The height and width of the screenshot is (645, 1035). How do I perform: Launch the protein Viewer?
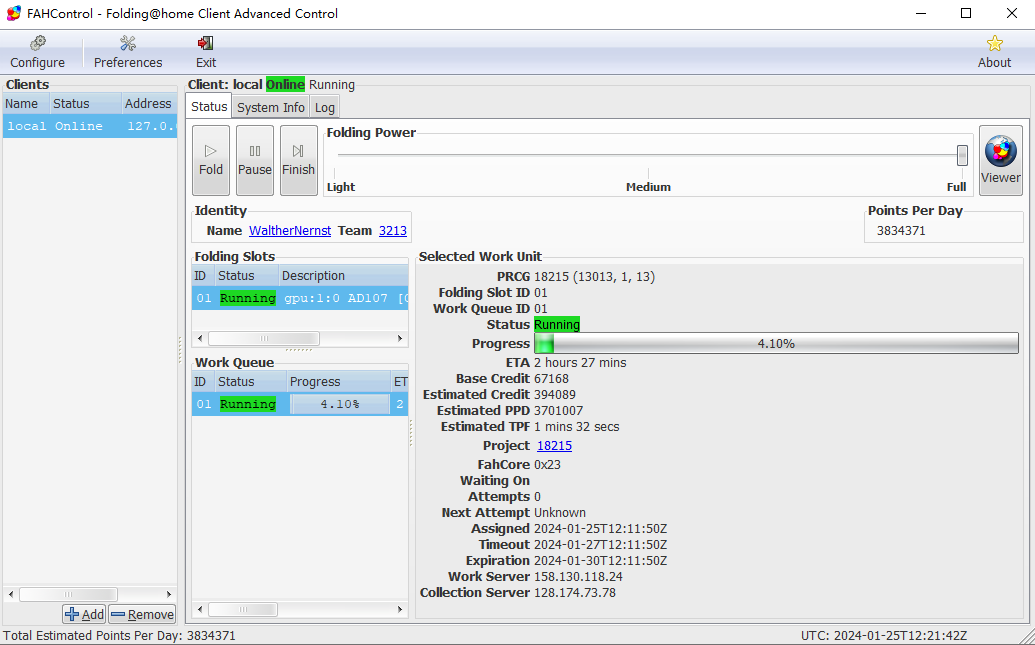pos(1001,160)
